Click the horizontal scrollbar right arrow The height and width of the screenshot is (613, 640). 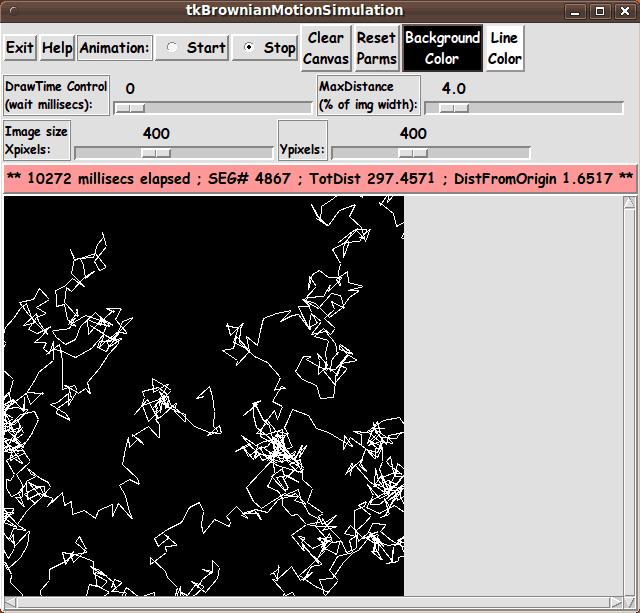[x=616, y=603]
